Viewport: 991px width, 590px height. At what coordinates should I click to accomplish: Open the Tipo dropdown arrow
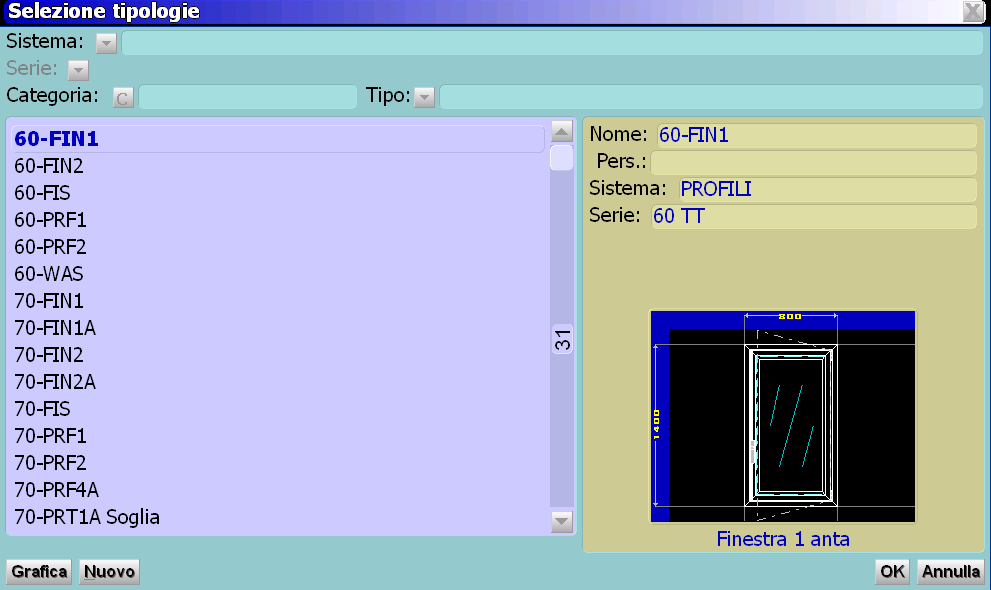click(424, 97)
